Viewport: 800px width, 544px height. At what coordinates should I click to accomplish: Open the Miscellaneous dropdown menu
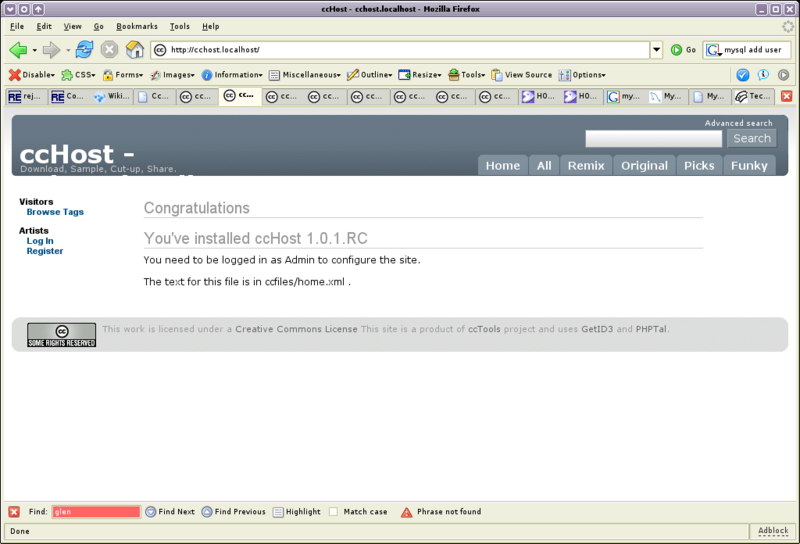[305, 75]
